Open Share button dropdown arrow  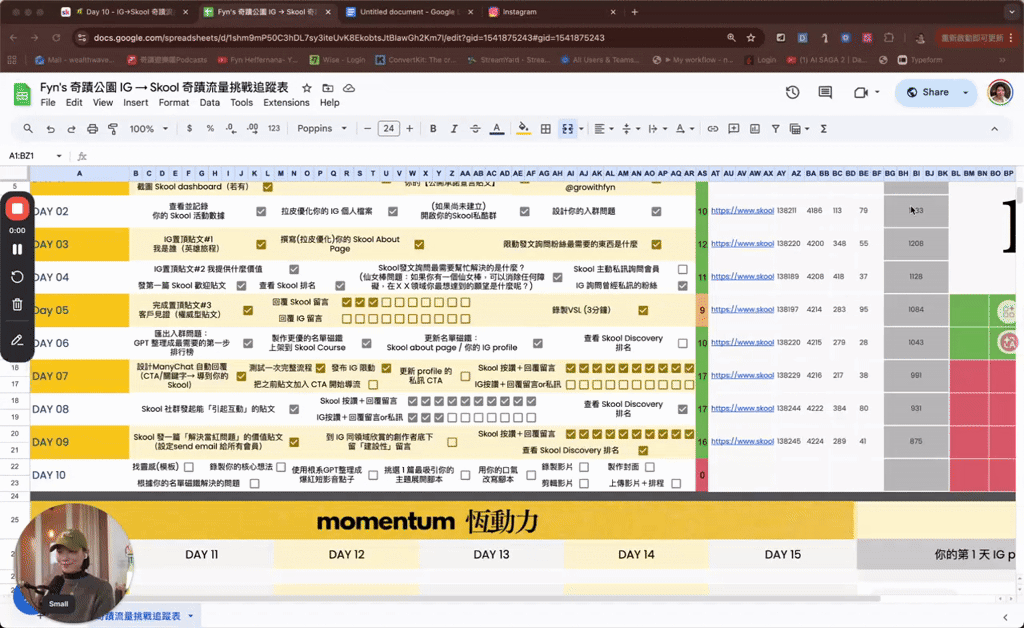pyautogui.click(x=965, y=92)
